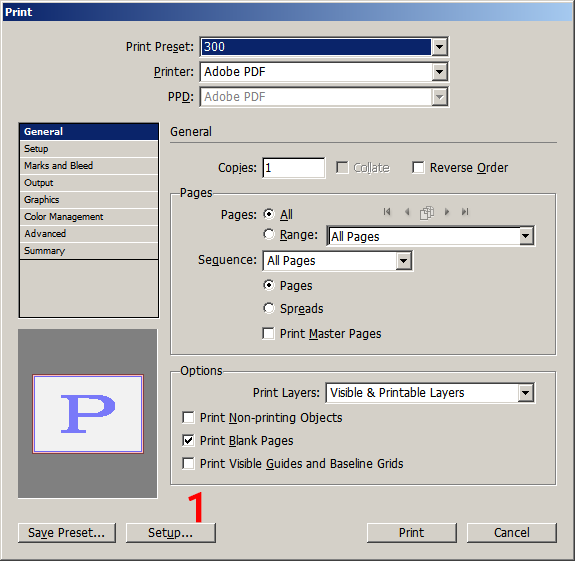Cancel the Print dialog
The width and height of the screenshot is (575, 561).
coord(512,533)
